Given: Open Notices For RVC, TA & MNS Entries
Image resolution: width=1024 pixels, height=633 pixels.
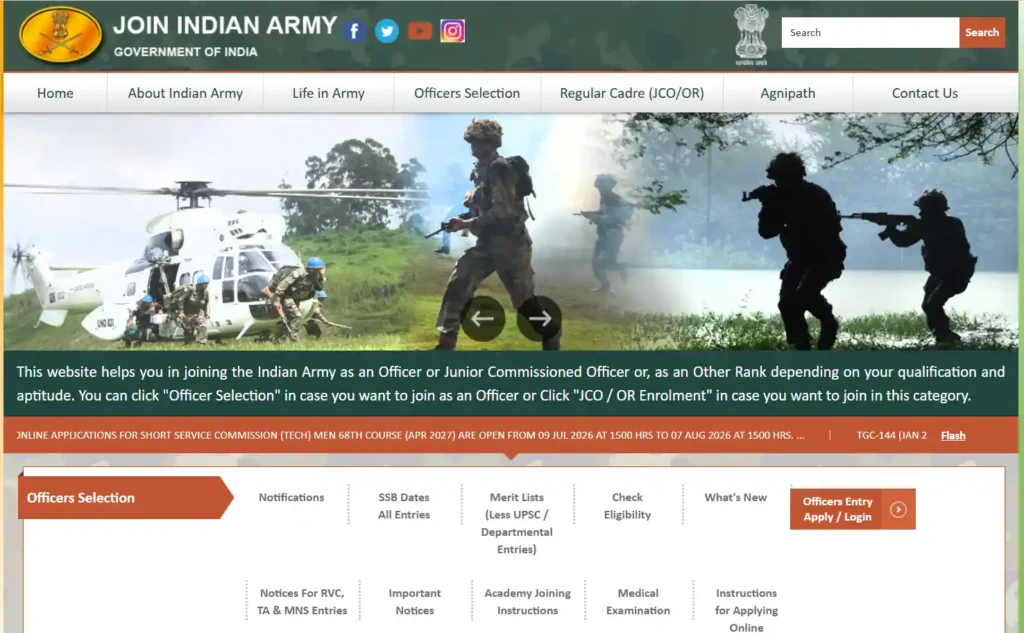Looking at the screenshot, I should click(302, 602).
